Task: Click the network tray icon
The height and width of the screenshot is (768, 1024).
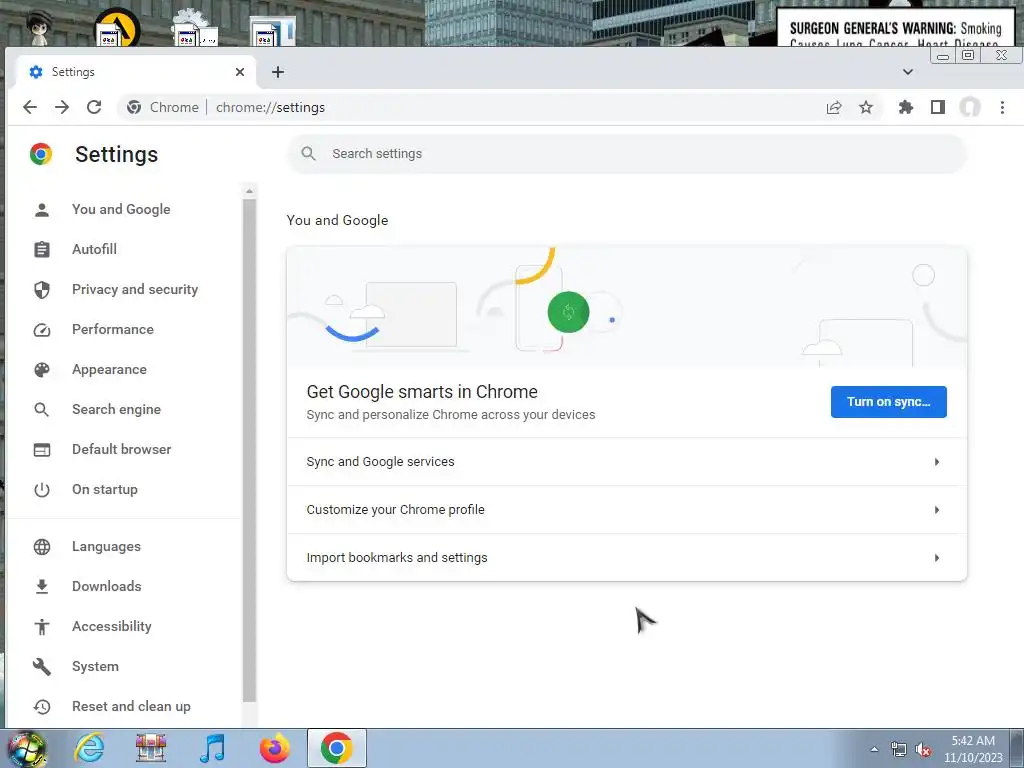Action: point(899,750)
